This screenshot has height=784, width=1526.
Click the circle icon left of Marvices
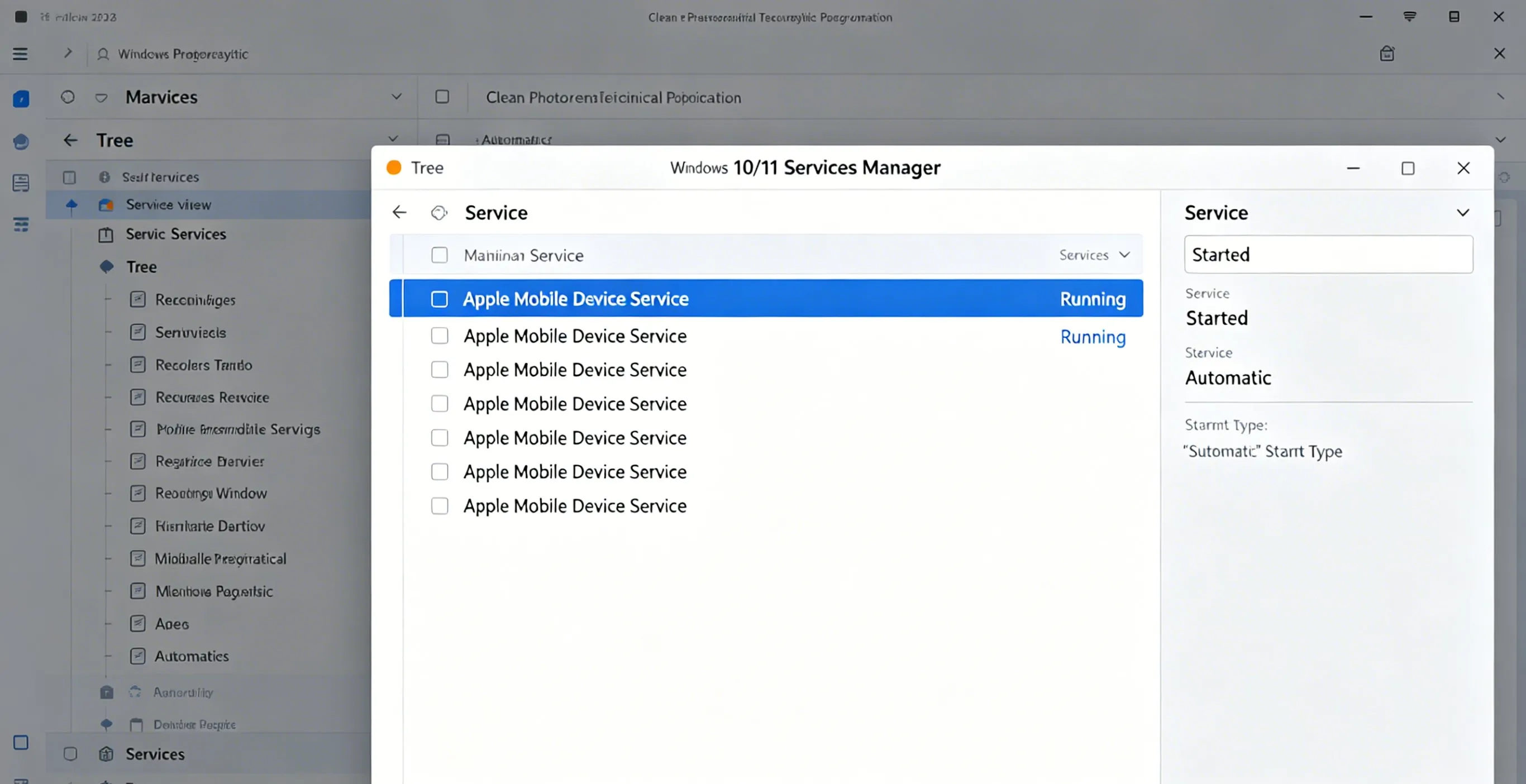tap(68, 97)
